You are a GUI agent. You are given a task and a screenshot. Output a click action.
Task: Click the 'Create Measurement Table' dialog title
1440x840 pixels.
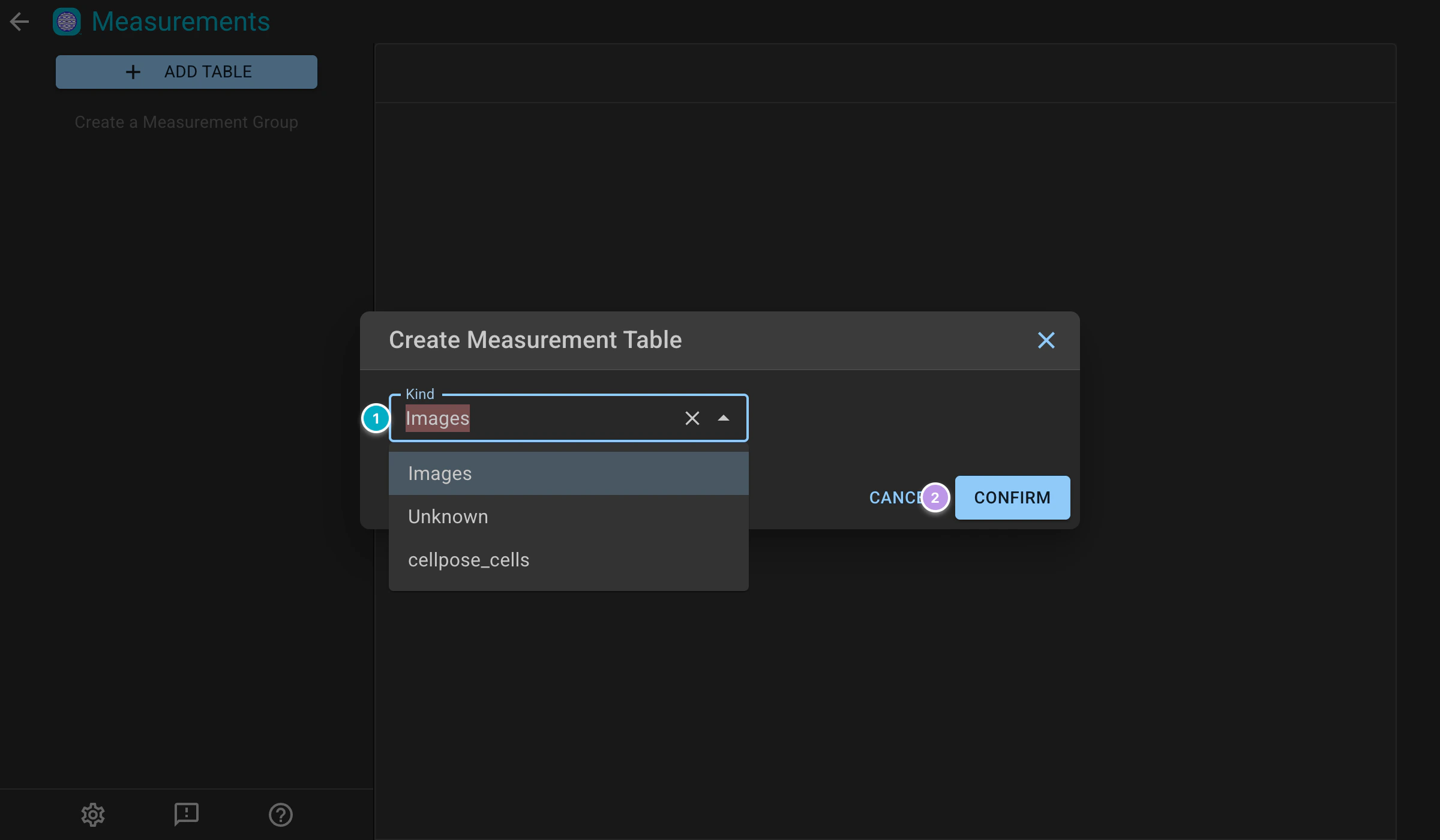point(535,340)
